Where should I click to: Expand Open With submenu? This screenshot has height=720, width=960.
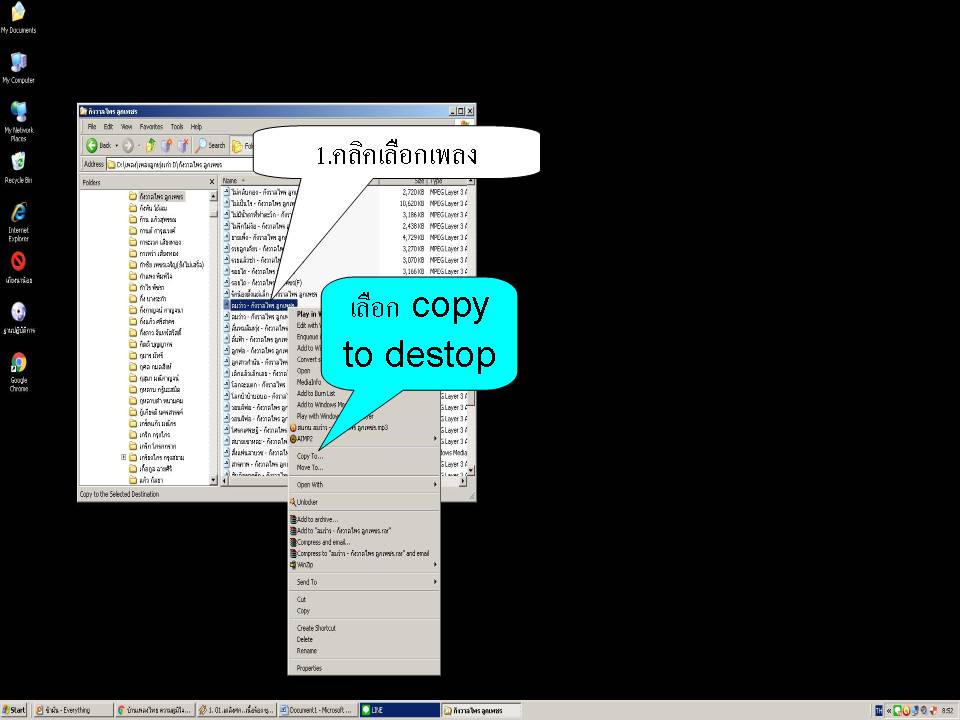[x=364, y=485]
